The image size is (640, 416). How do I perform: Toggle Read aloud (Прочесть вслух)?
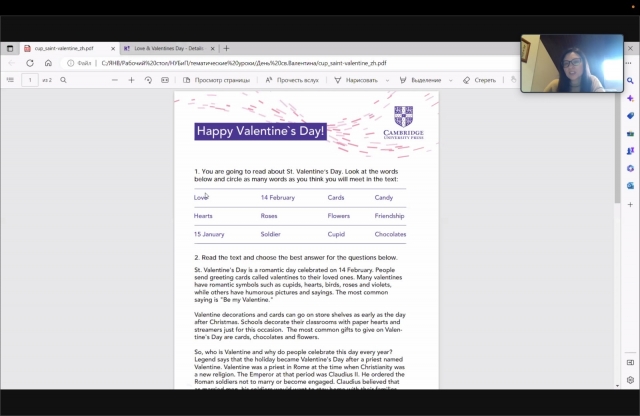tap(291, 80)
